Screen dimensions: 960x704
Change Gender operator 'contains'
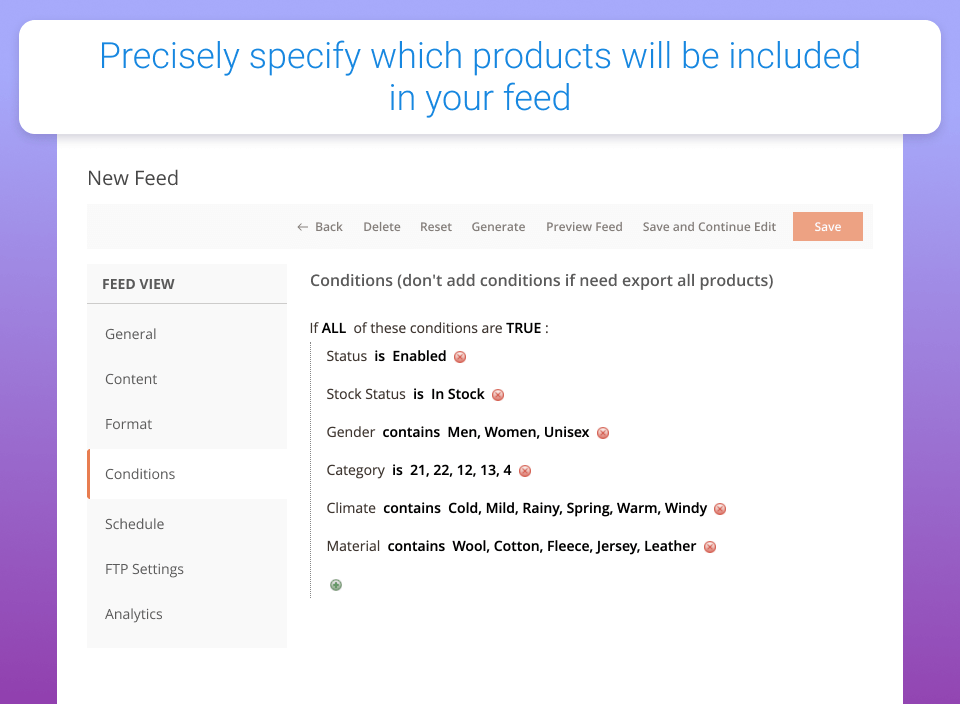[411, 432]
